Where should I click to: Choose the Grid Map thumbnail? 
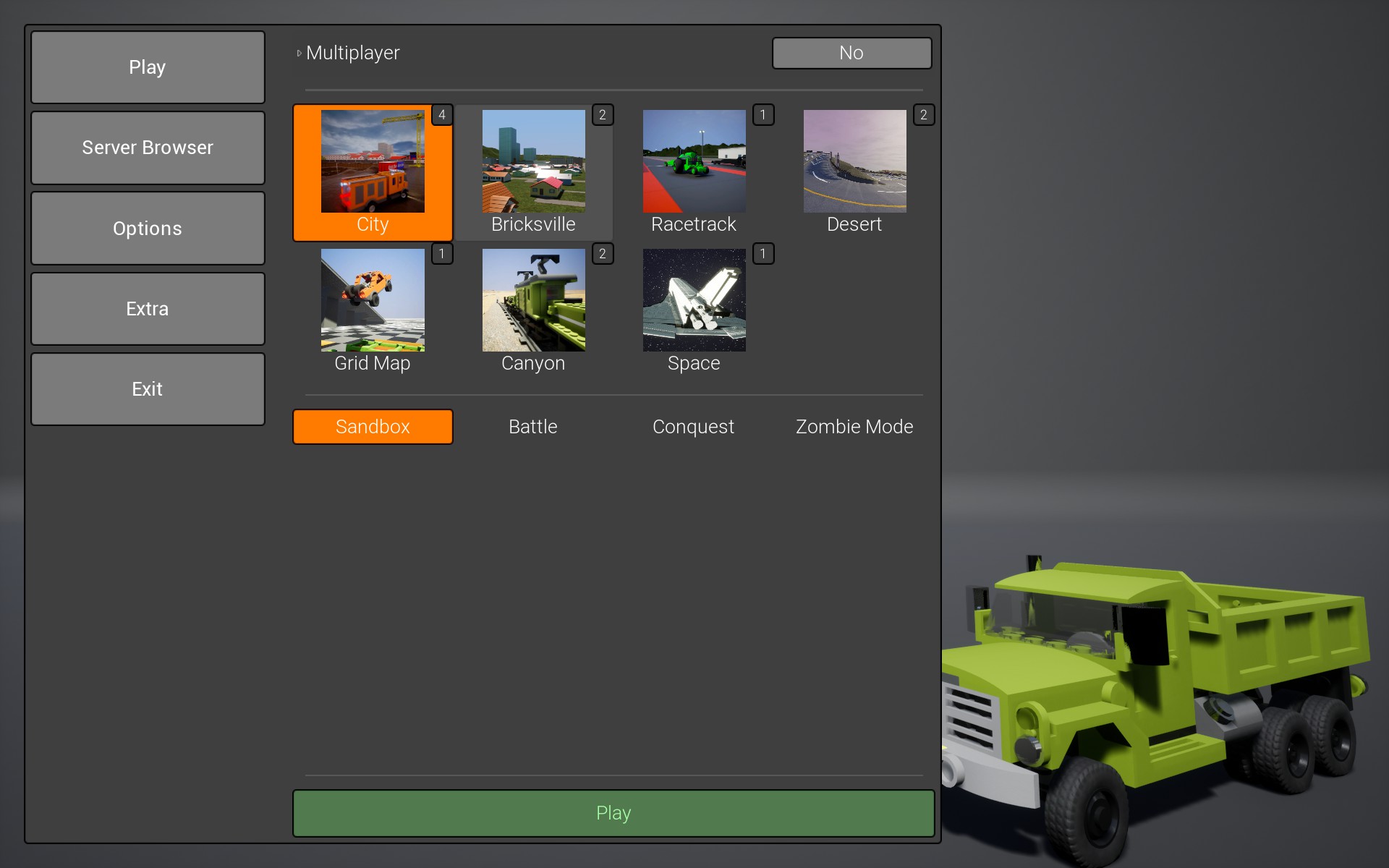[x=373, y=300]
